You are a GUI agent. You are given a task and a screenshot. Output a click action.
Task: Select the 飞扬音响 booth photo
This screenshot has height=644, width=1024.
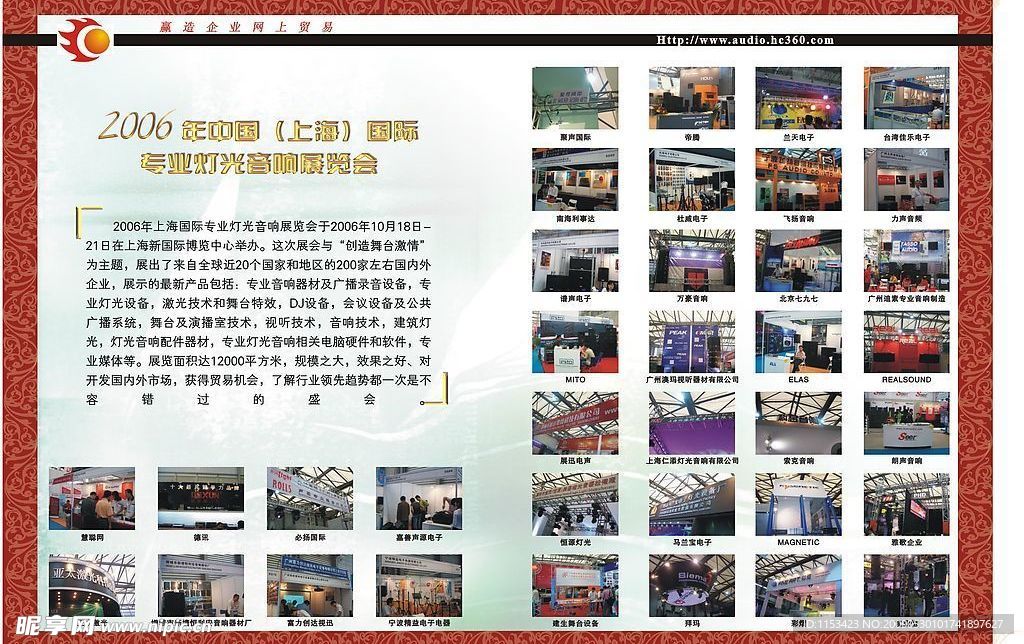[x=798, y=180]
